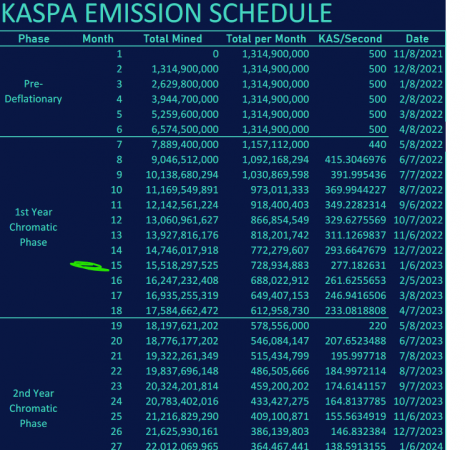Image resolution: width=465 pixels, height=450 pixels.
Task: Click the KASPA EMISSION SCHEDULE title
Action: pos(167,13)
